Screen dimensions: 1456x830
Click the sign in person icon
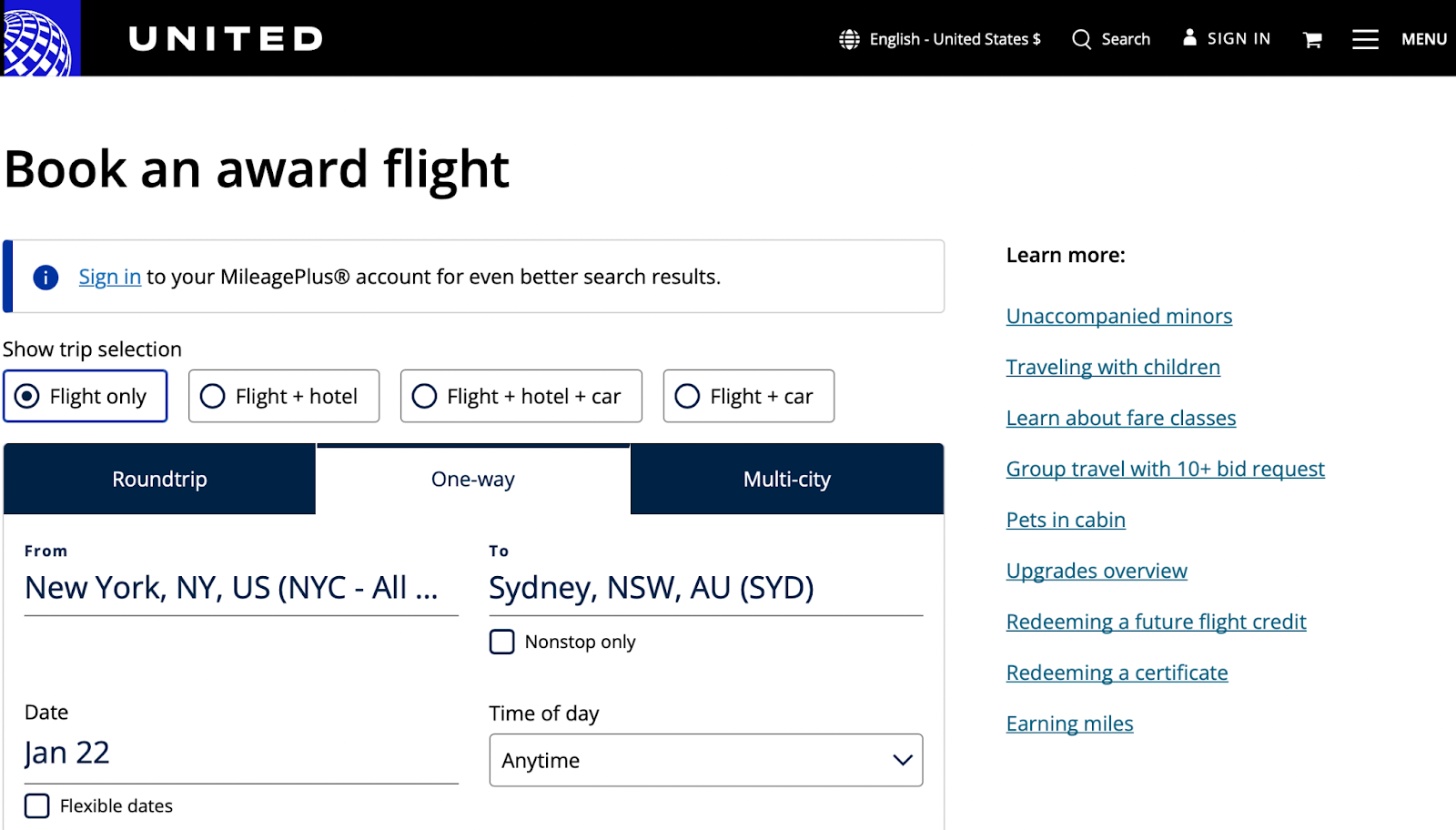1189,37
